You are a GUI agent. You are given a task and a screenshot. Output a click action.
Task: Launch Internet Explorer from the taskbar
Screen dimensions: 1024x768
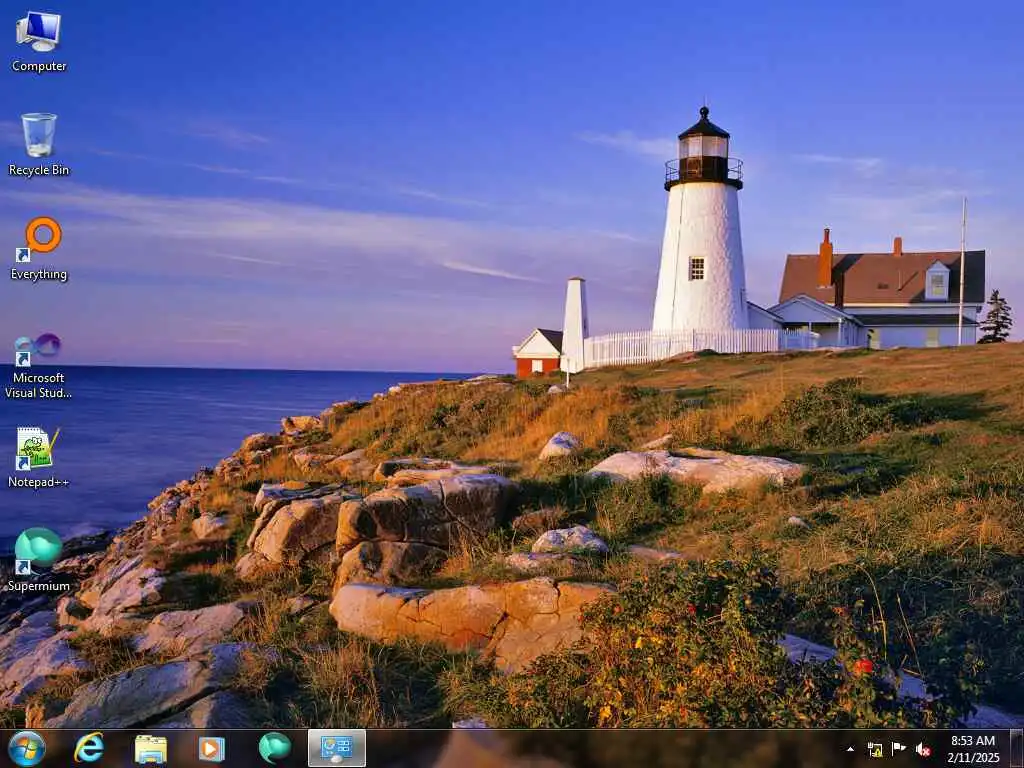[x=89, y=748]
